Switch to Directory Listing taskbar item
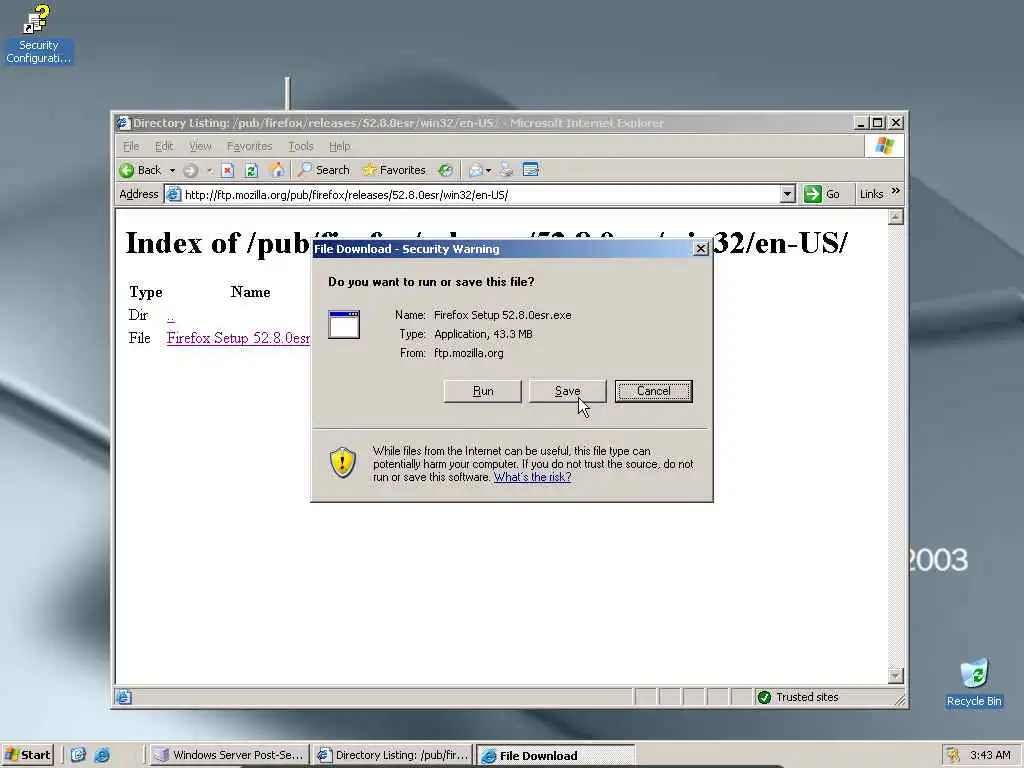Viewport: 1024px width, 768px height. (393, 755)
